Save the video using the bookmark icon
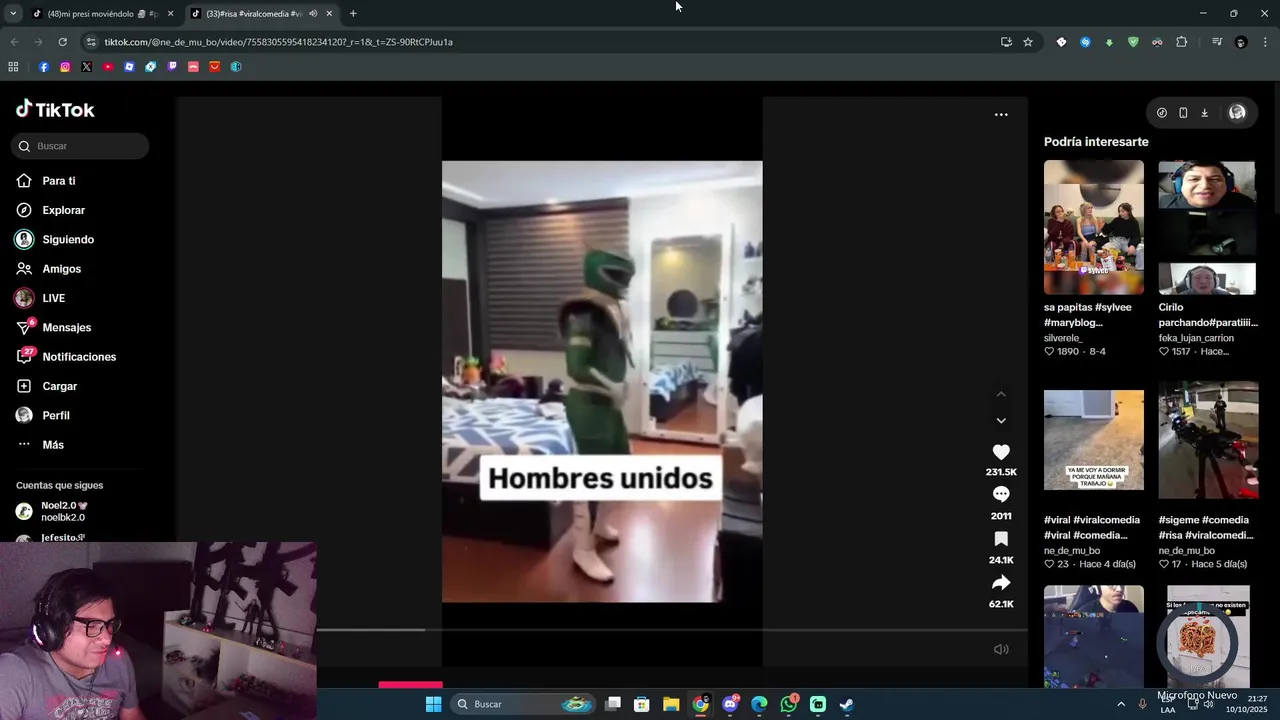Viewport: 1280px width, 720px height. pos(1001,539)
